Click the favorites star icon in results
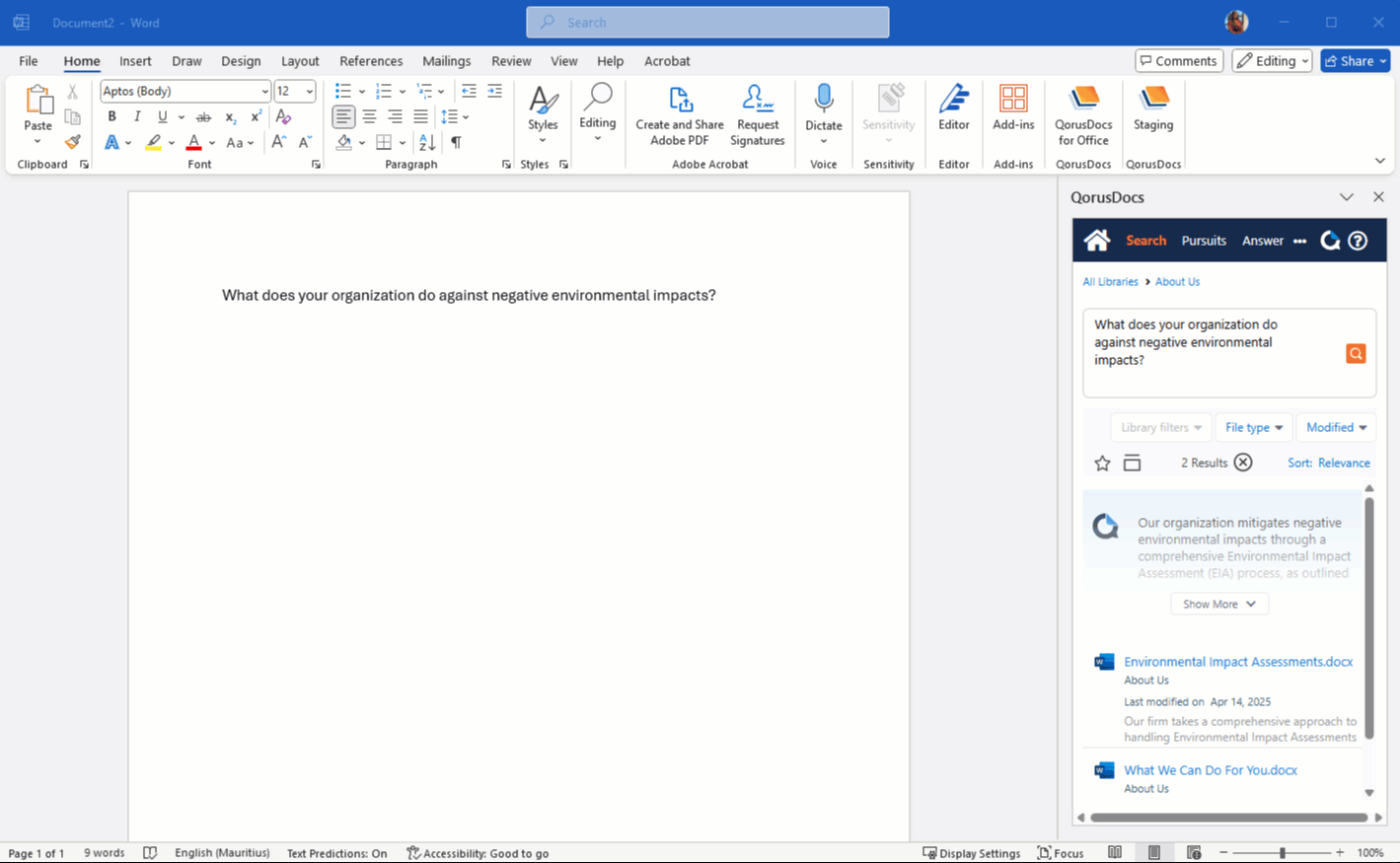 tap(1102, 464)
